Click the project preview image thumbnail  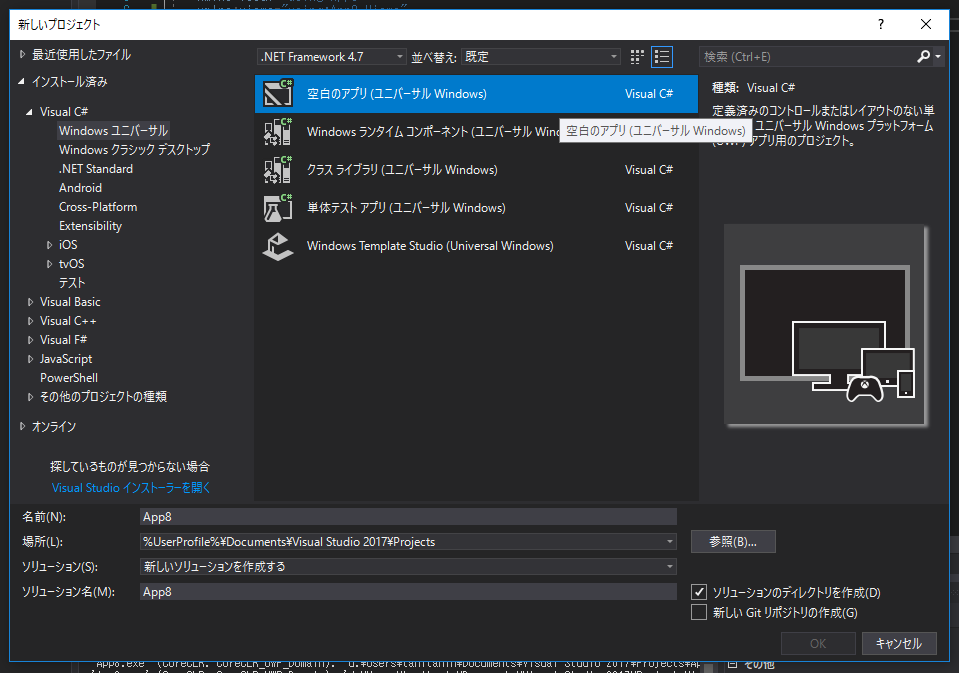824,325
